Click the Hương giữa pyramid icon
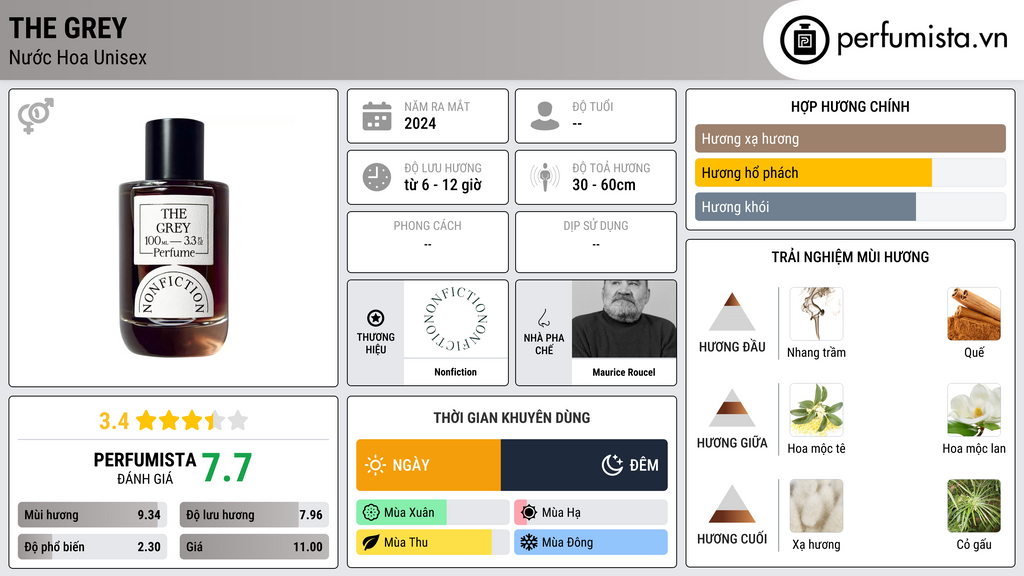The height and width of the screenshot is (576, 1024). 732,409
